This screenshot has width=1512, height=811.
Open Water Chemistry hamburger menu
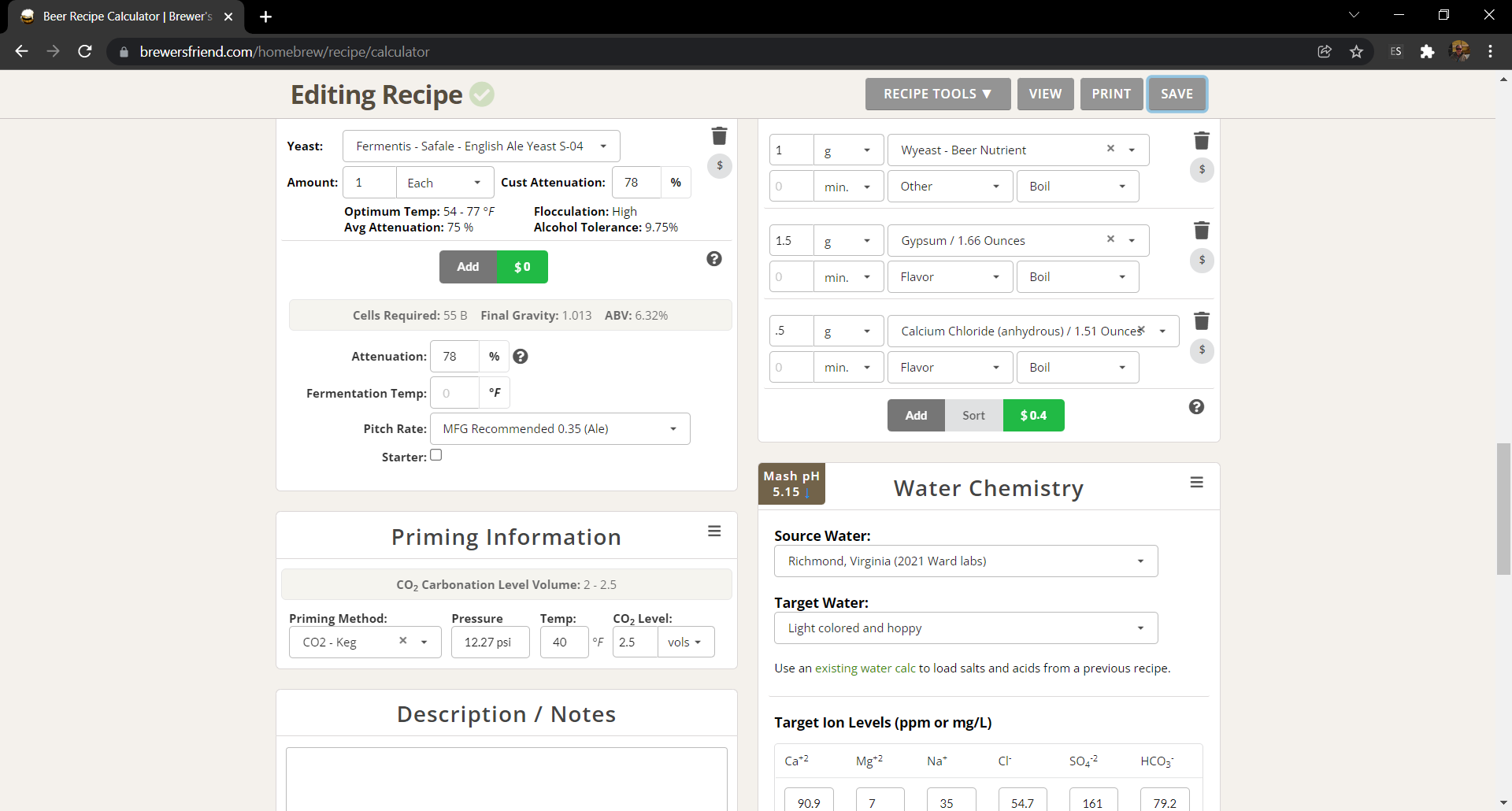click(x=1196, y=483)
